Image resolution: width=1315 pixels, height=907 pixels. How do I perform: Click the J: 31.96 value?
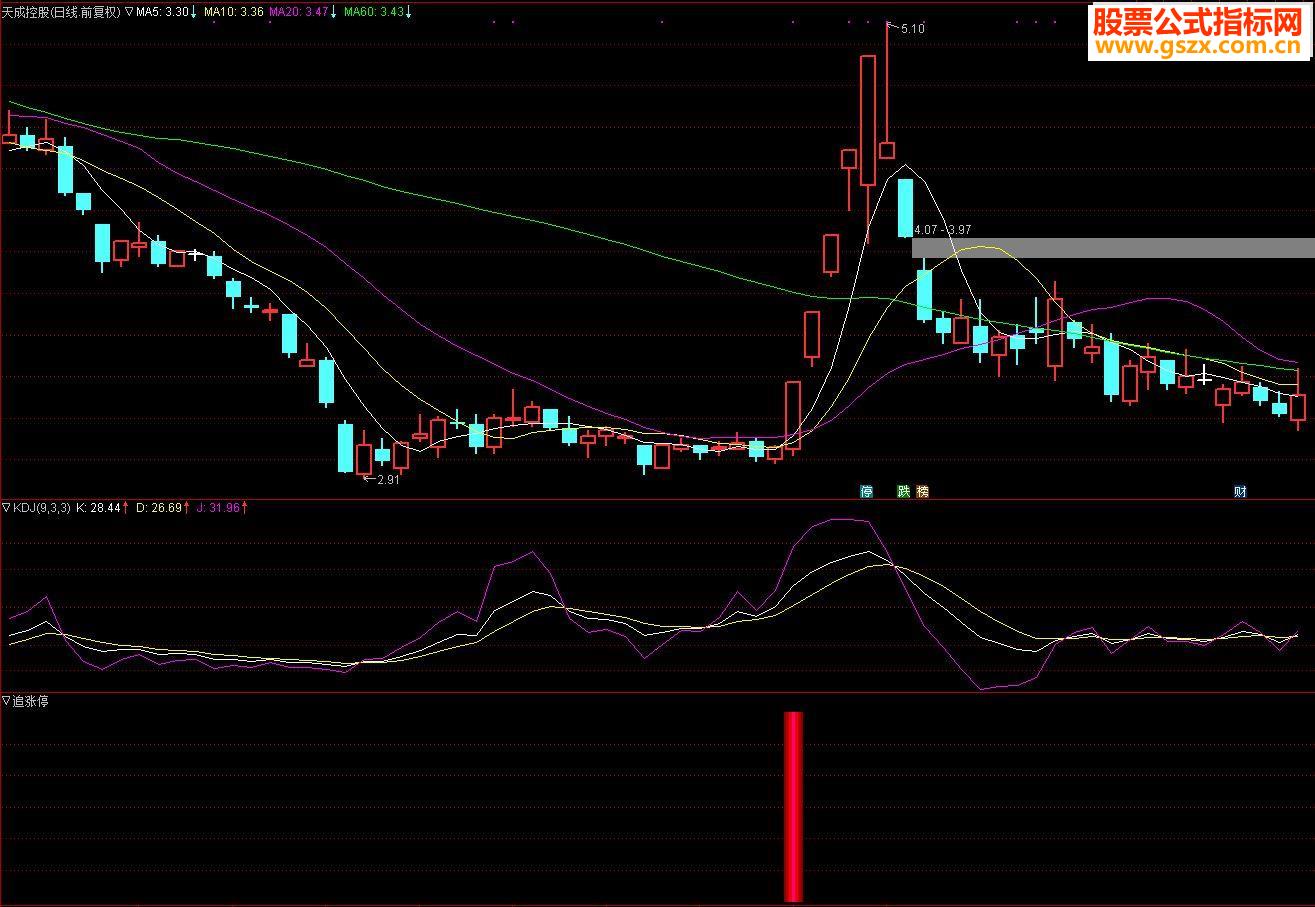[x=218, y=508]
